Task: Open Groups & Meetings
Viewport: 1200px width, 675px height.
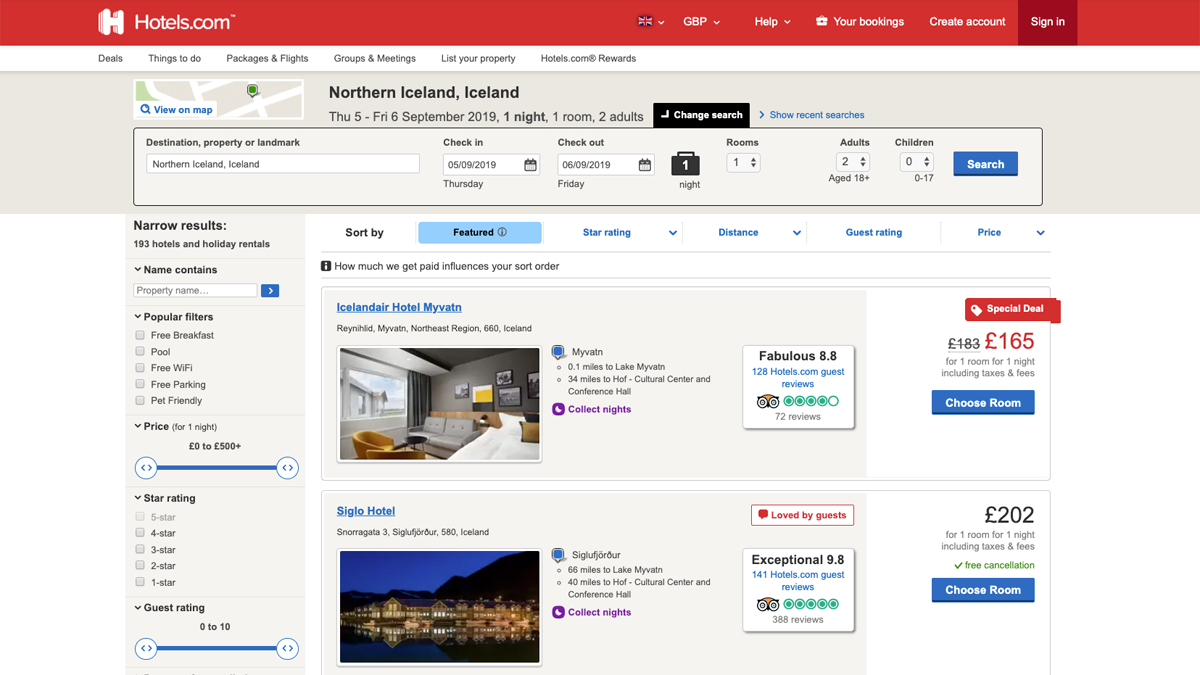Action: 375,58
